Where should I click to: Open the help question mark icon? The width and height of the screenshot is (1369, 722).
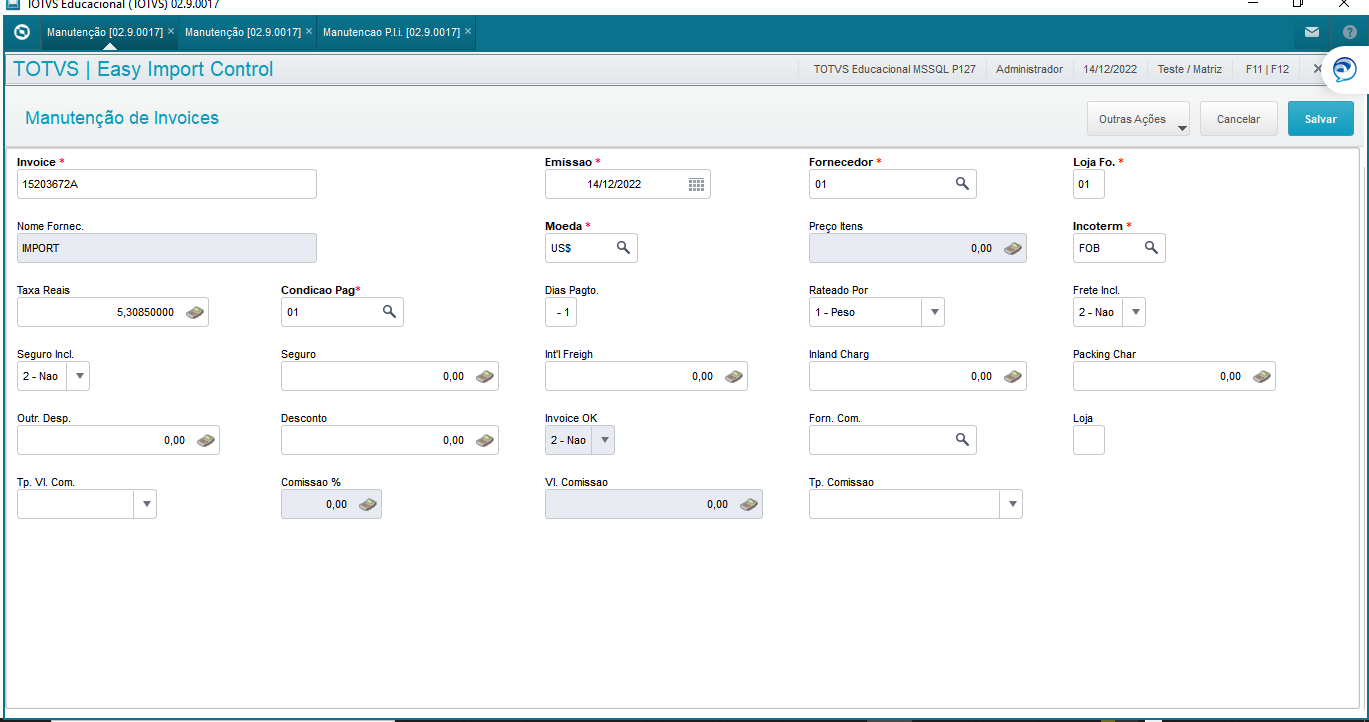pos(1350,32)
